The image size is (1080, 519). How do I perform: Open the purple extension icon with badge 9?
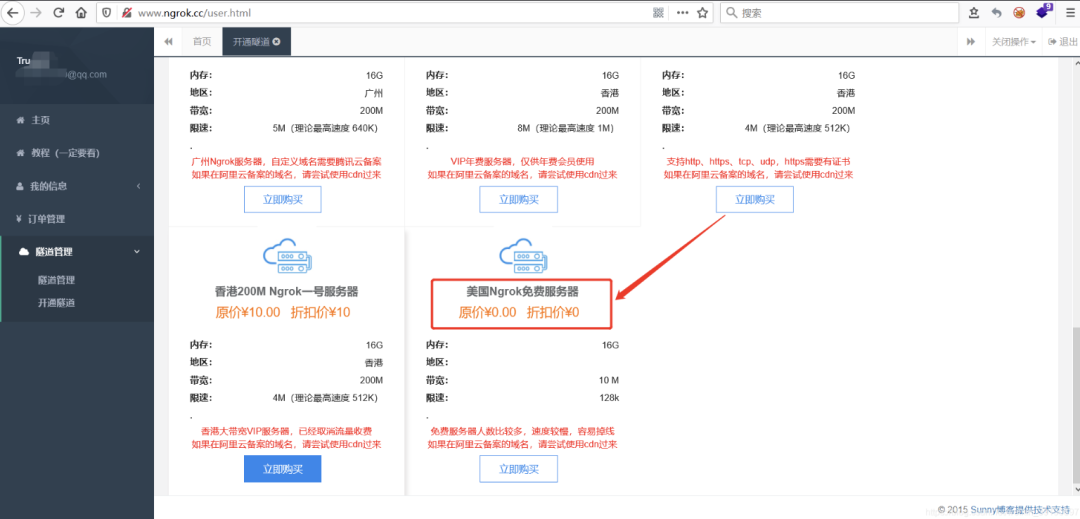click(x=1043, y=11)
